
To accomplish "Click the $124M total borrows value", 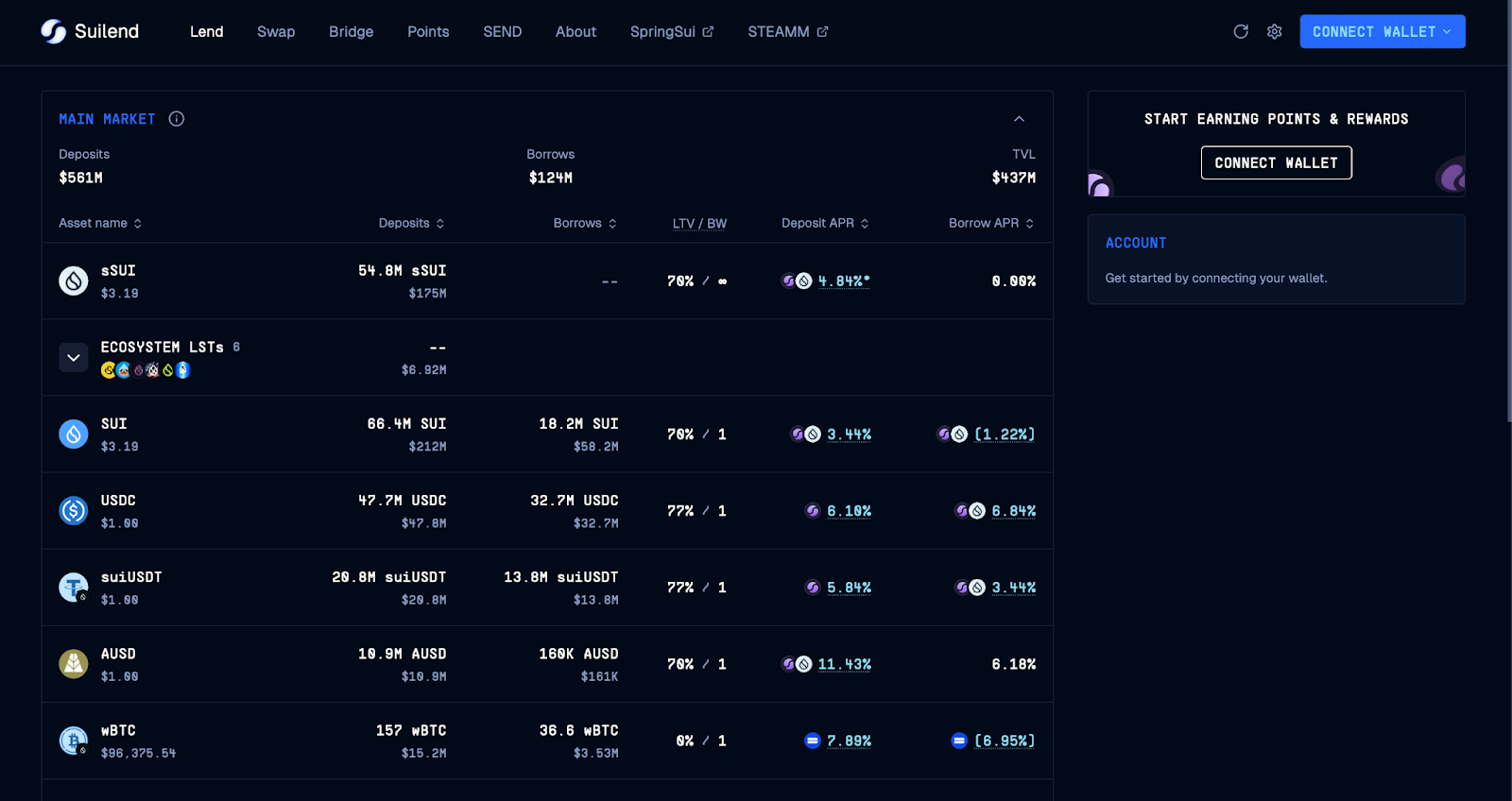I will click(x=551, y=178).
